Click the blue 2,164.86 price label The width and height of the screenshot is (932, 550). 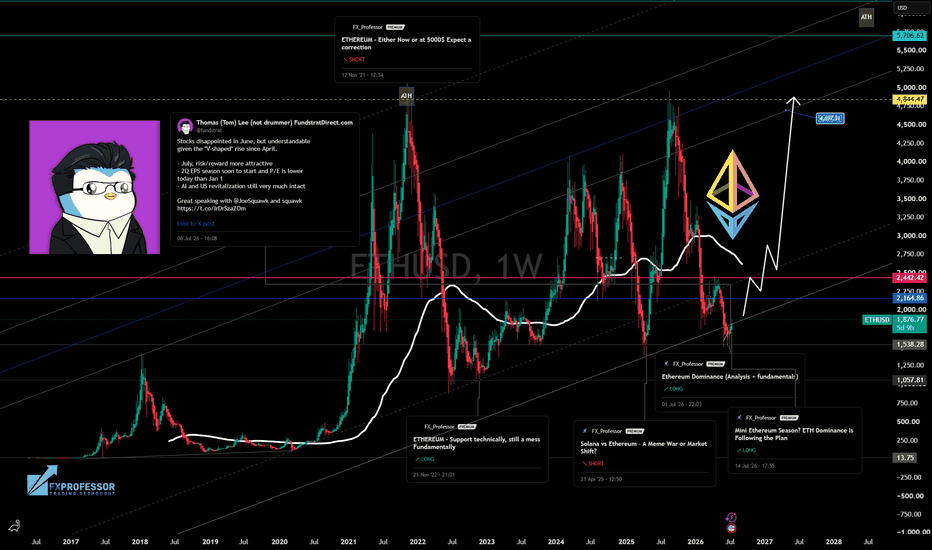coord(909,298)
